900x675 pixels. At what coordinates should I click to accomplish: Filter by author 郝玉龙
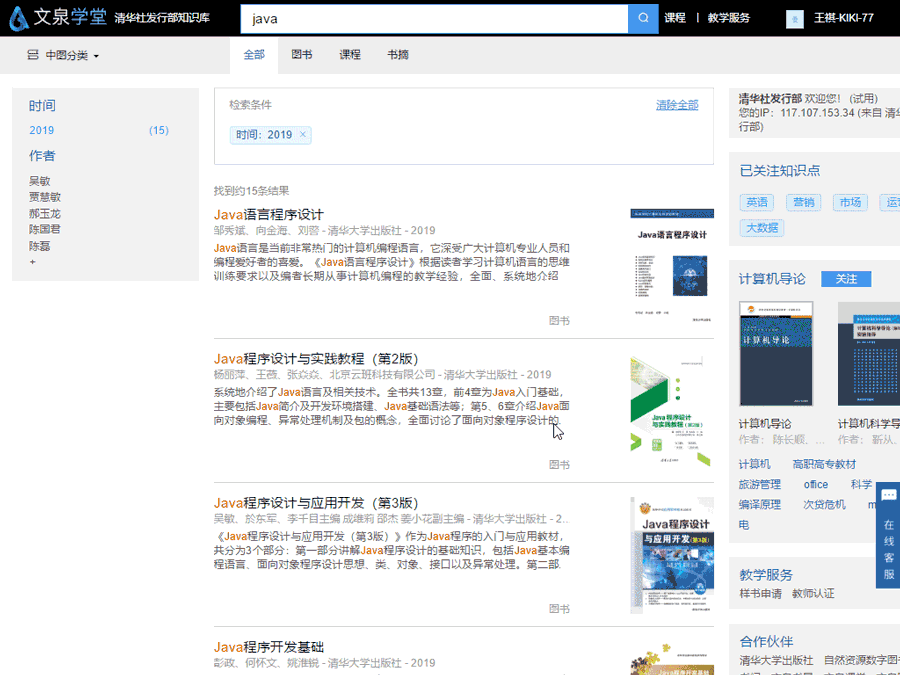click(45, 214)
